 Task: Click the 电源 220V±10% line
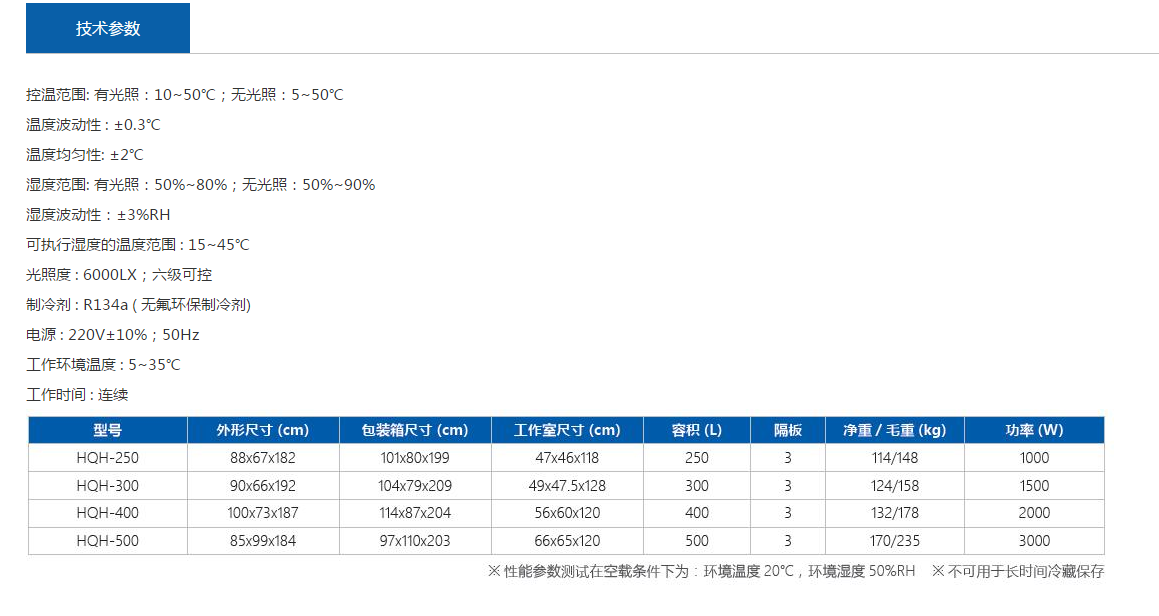(112, 334)
